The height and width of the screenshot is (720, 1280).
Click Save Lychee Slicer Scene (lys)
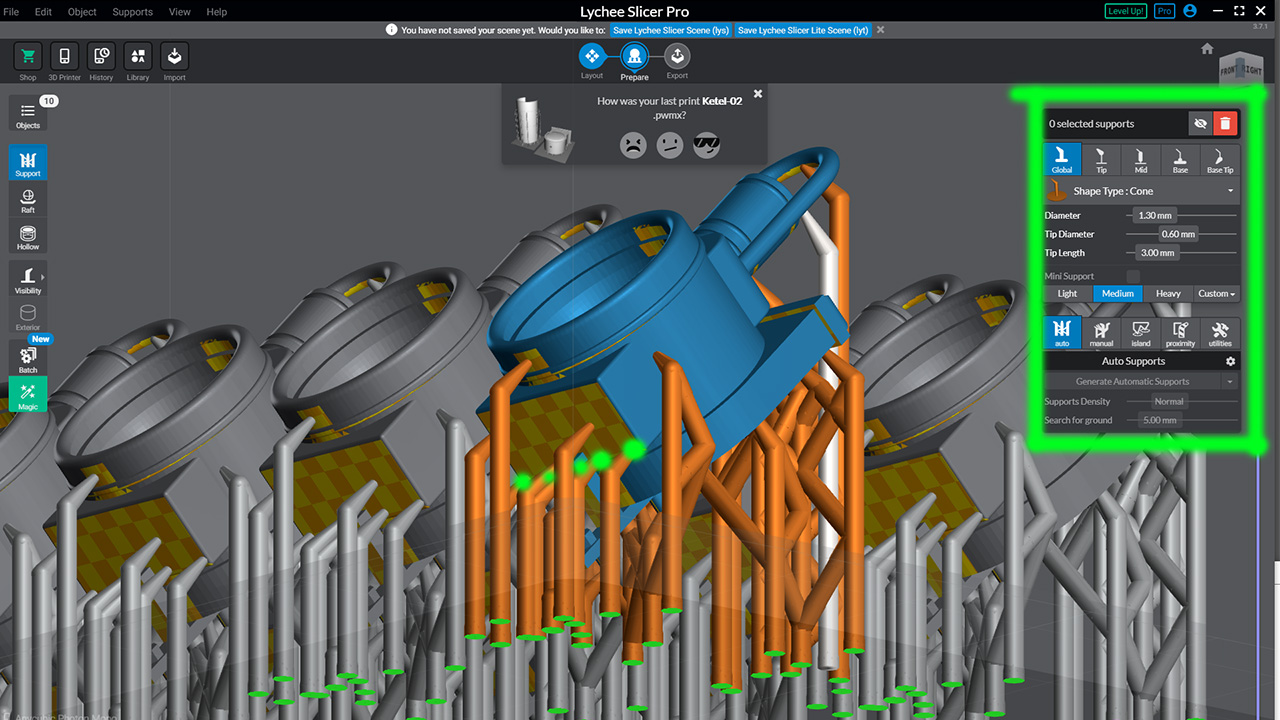click(x=670, y=30)
